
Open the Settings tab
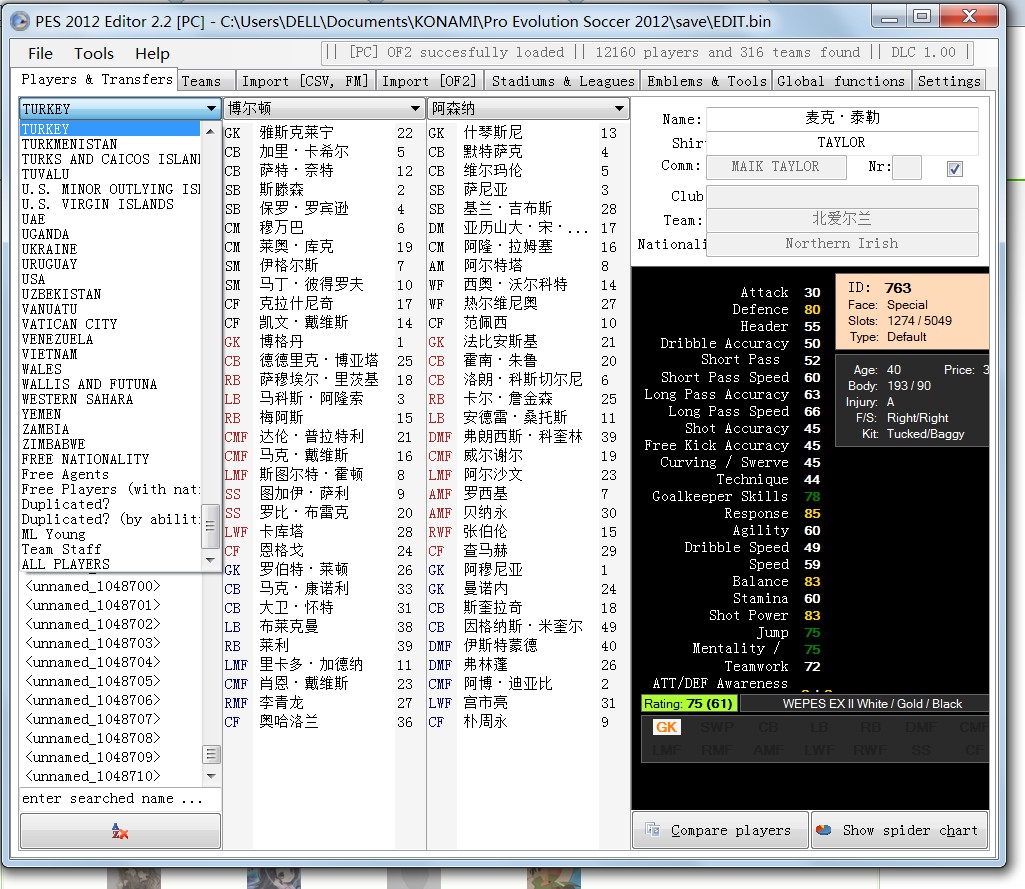click(x=949, y=81)
